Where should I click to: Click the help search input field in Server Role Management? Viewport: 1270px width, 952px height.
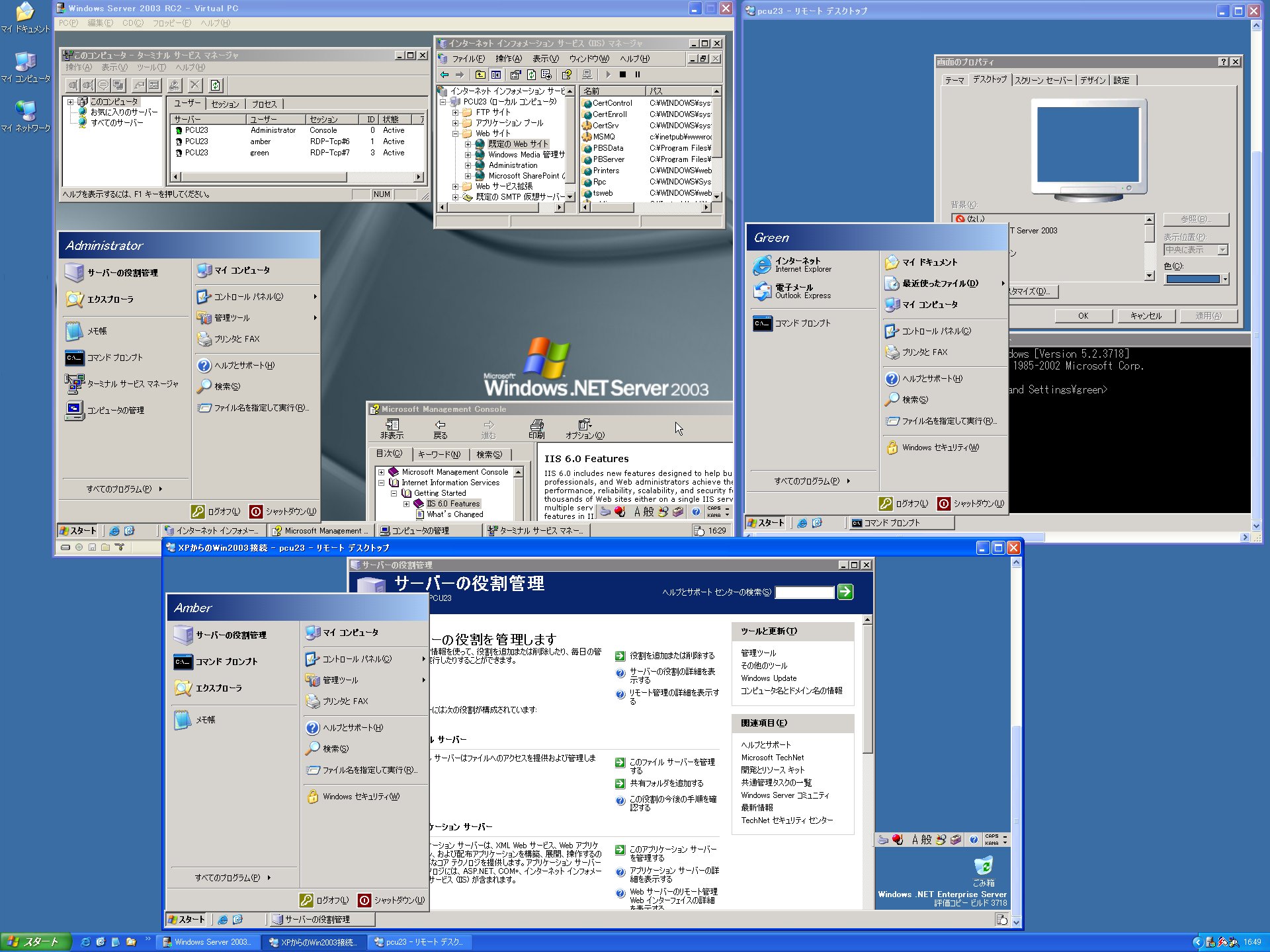click(x=804, y=592)
